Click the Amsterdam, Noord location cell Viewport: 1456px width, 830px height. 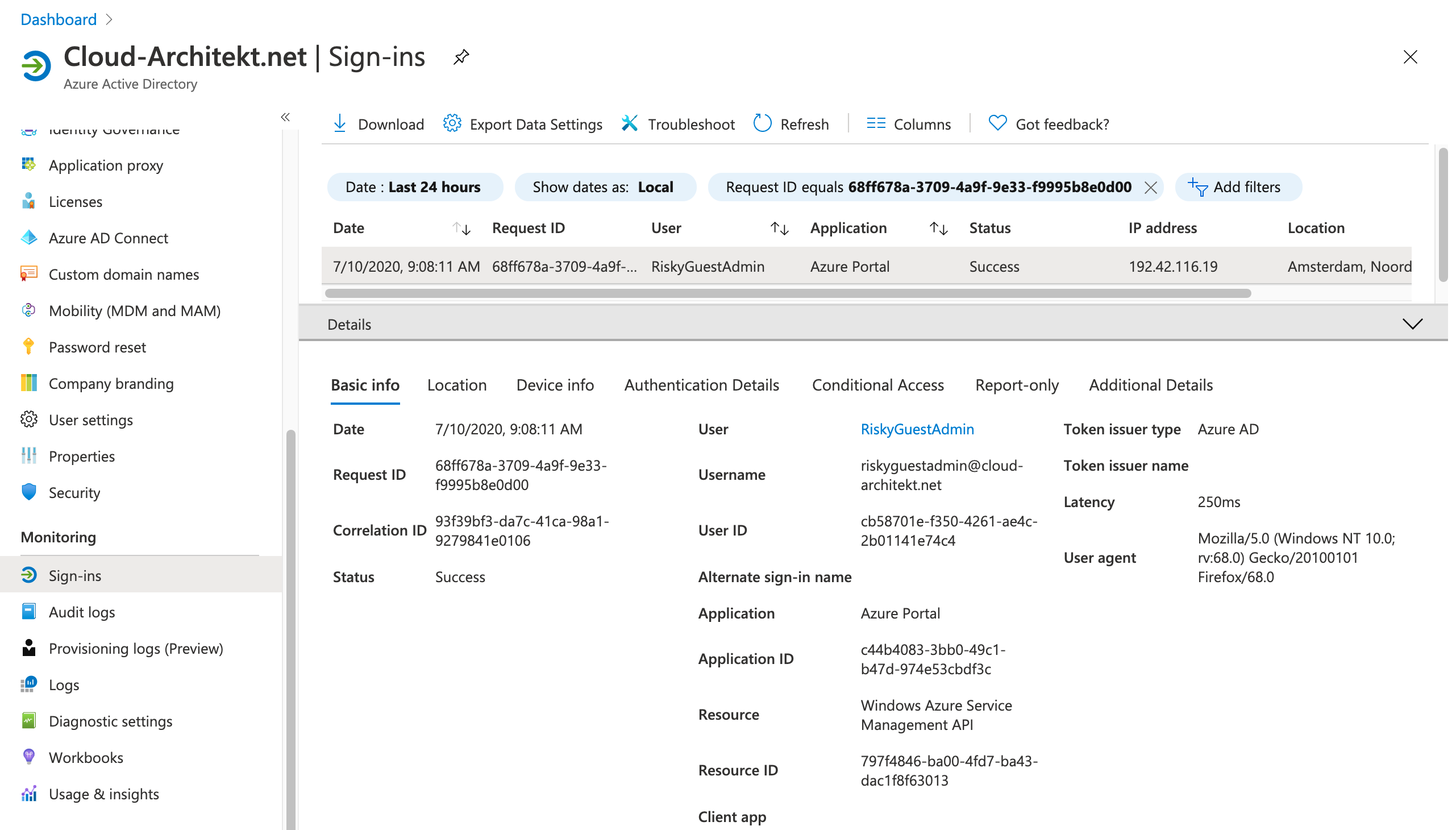pyautogui.click(x=1349, y=267)
